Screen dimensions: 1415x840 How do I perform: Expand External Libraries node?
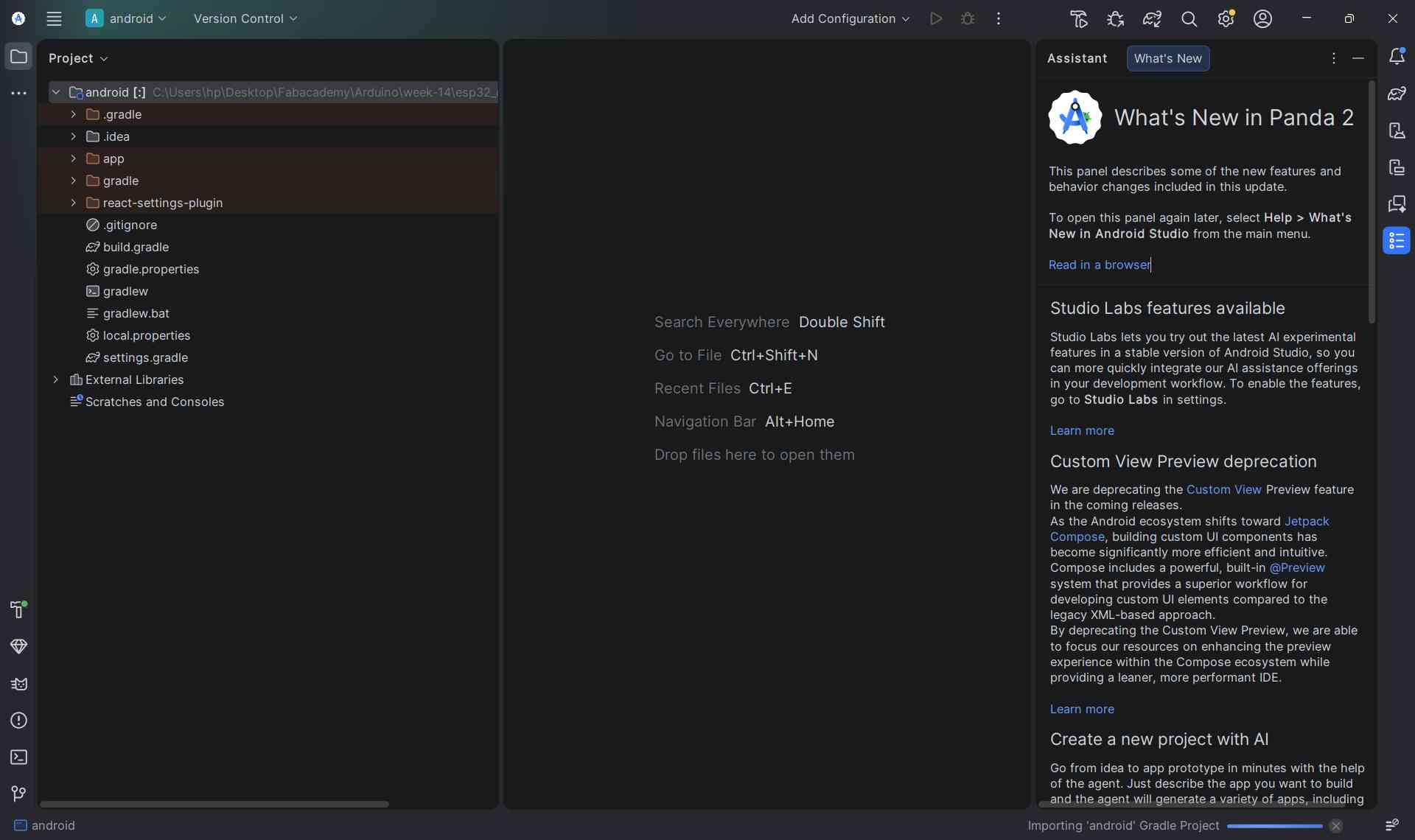click(56, 379)
